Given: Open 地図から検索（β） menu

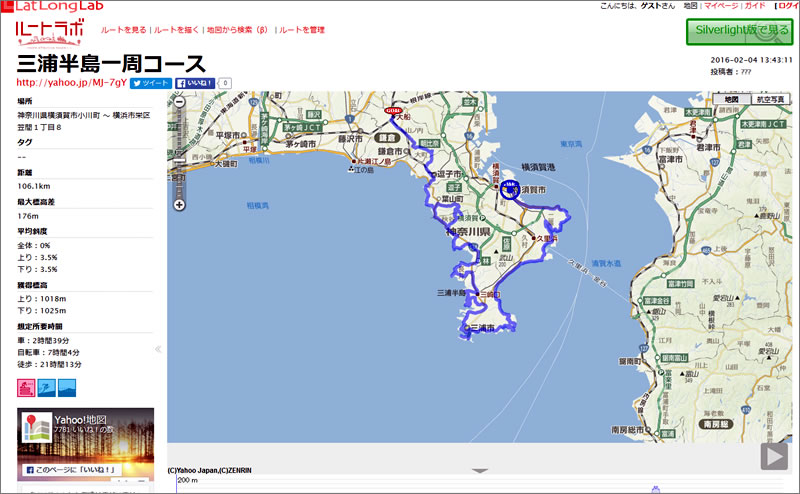Looking at the screenshot, I should (x=237, y=30).
